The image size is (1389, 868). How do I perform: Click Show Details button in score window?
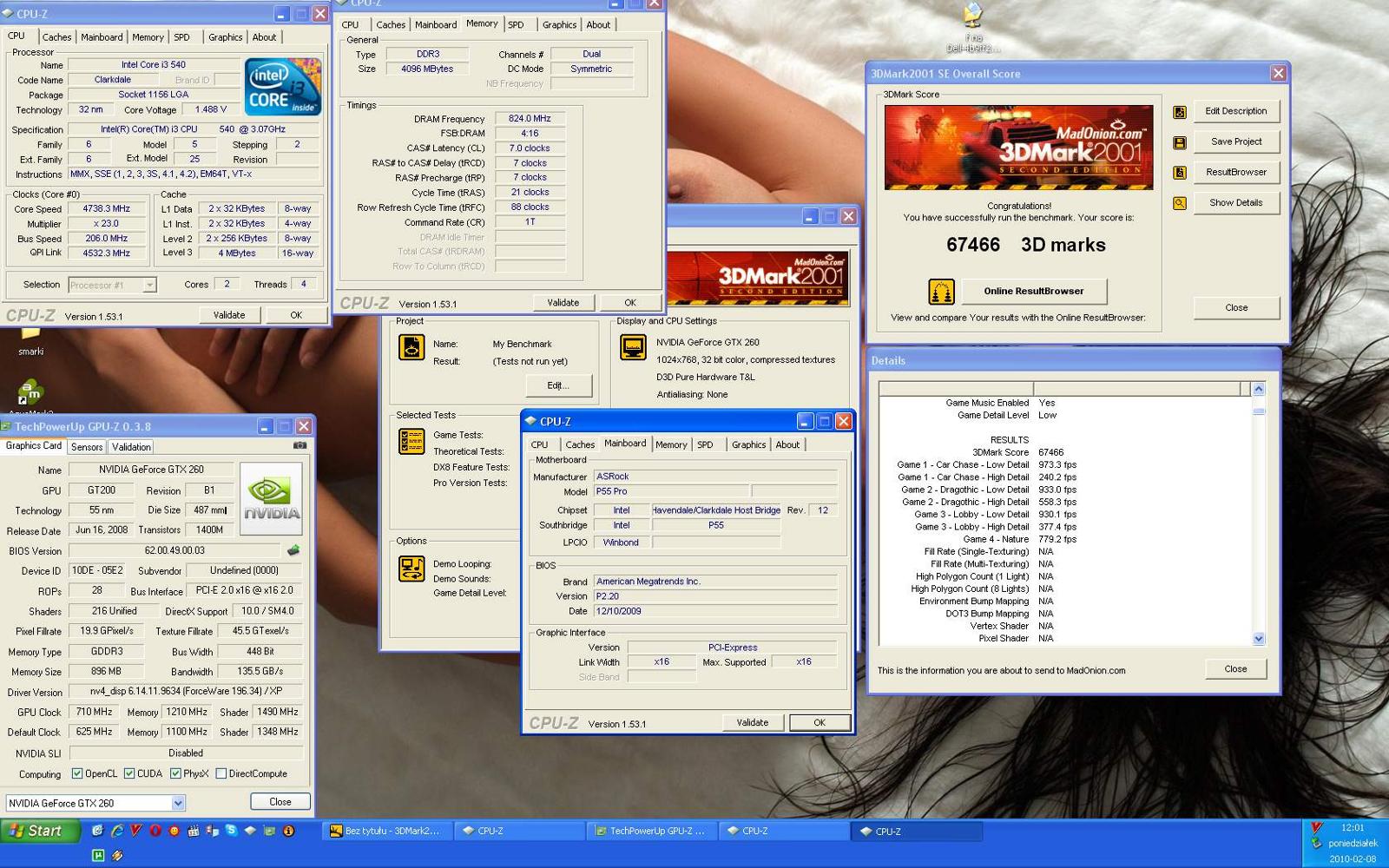1236,202
